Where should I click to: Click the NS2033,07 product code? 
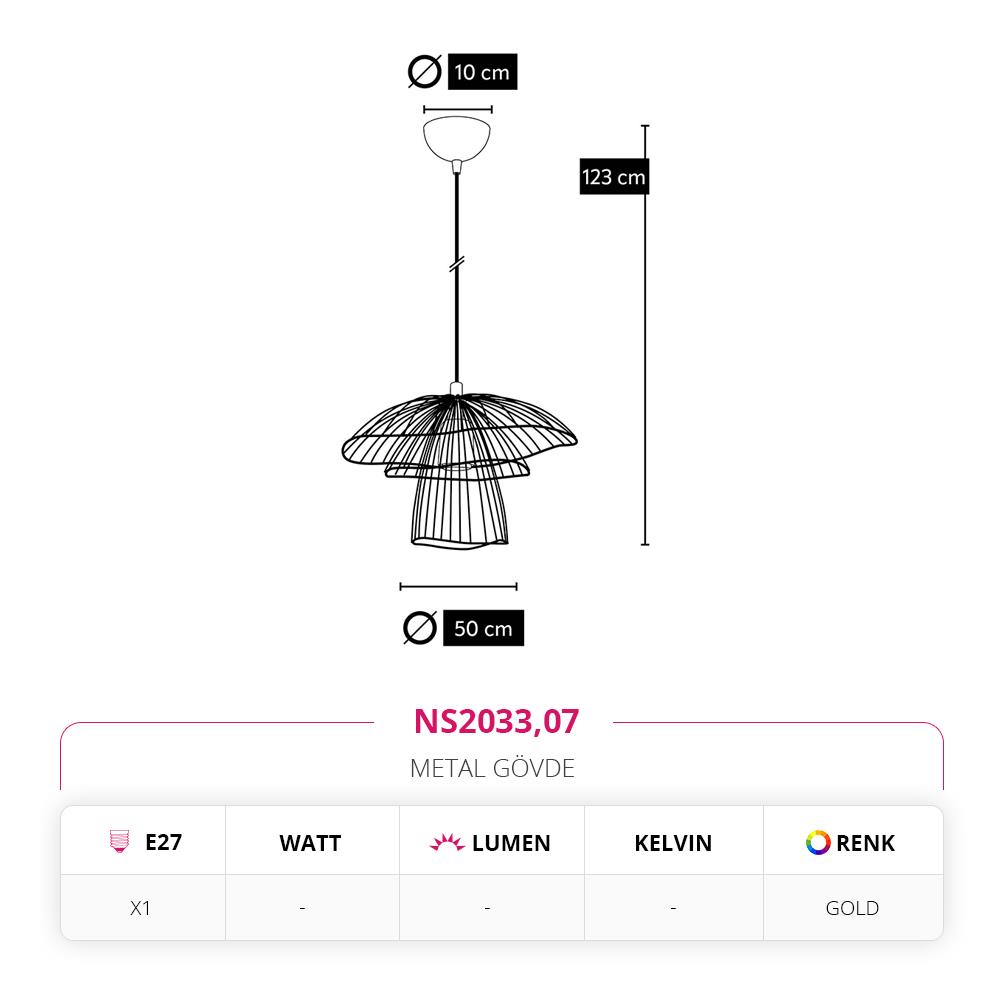point(496,721)
